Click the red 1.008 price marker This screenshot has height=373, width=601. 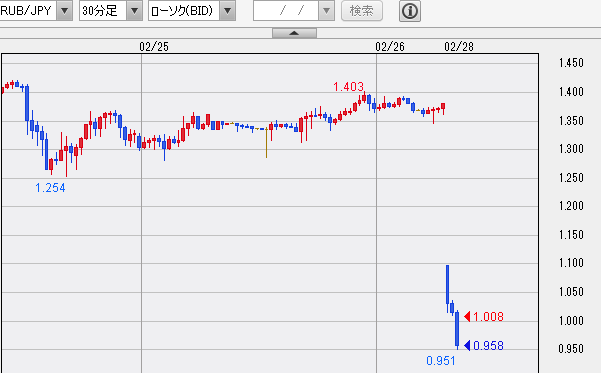[x=484, y=317]
